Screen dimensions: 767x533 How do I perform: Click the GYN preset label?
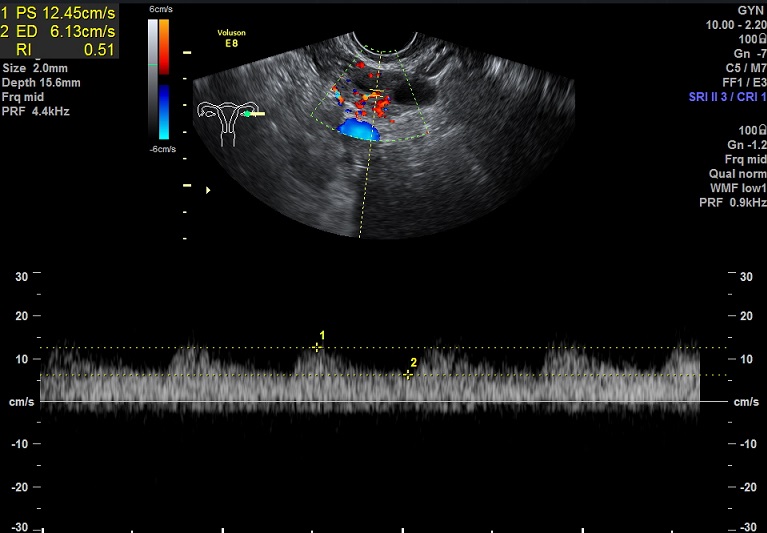click(x=750, y=9)
